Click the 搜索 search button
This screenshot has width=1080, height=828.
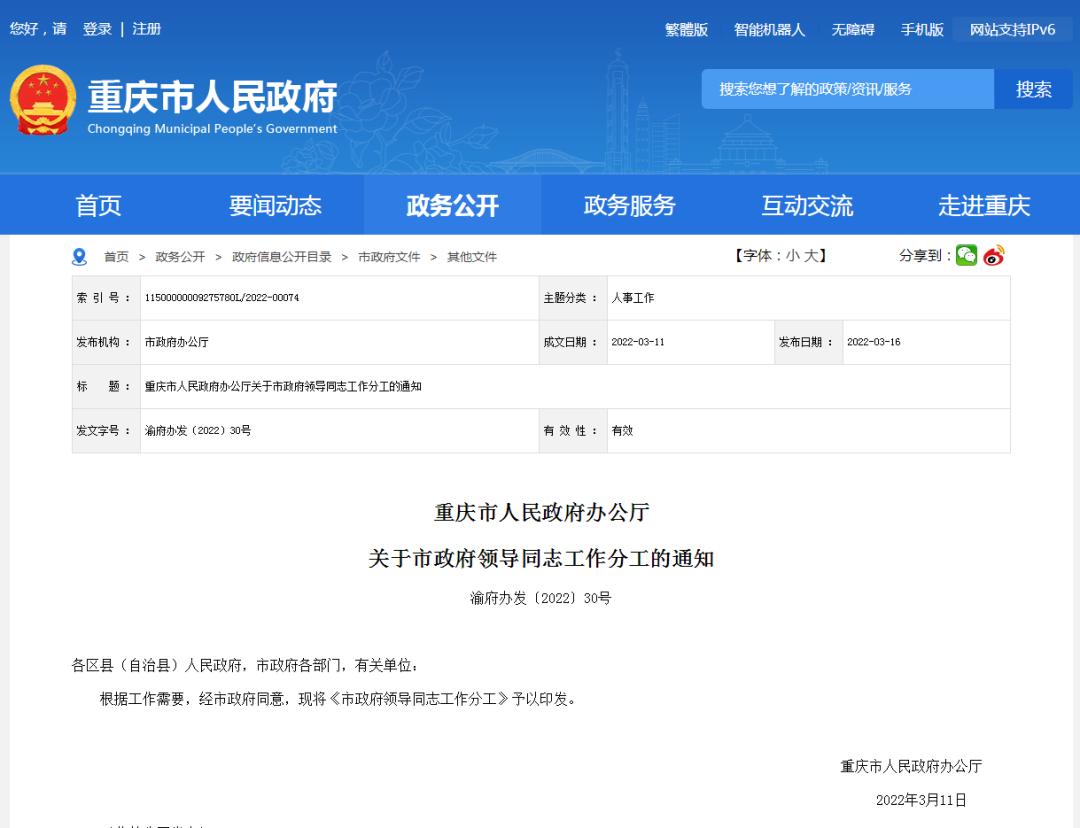[1033, 89]
